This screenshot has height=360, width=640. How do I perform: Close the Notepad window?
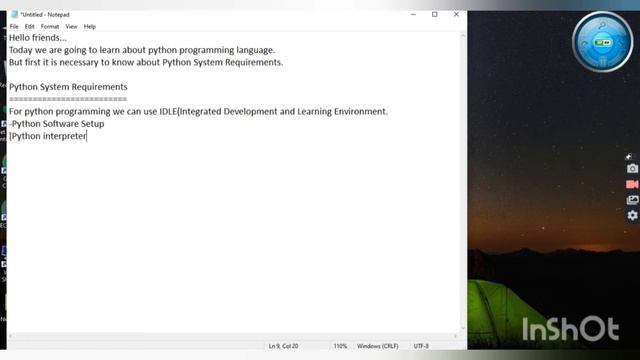click(456, 14)
